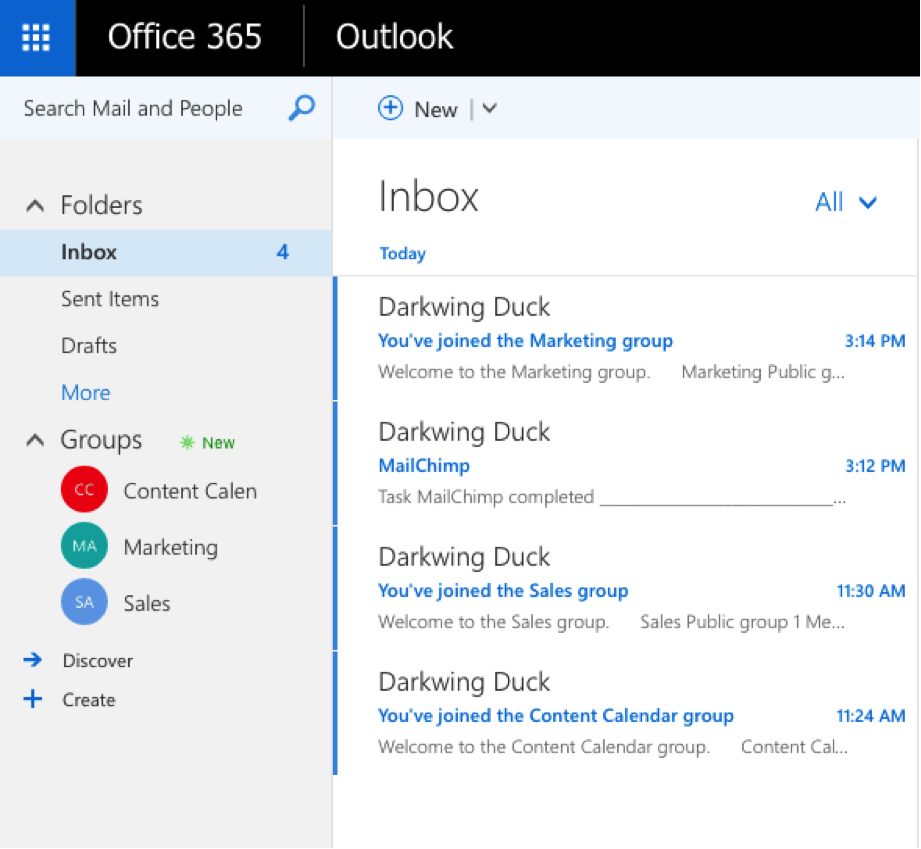This screenshot has height=849, width=921.
Task: Click the Today date header
Action: pos(402,254)
